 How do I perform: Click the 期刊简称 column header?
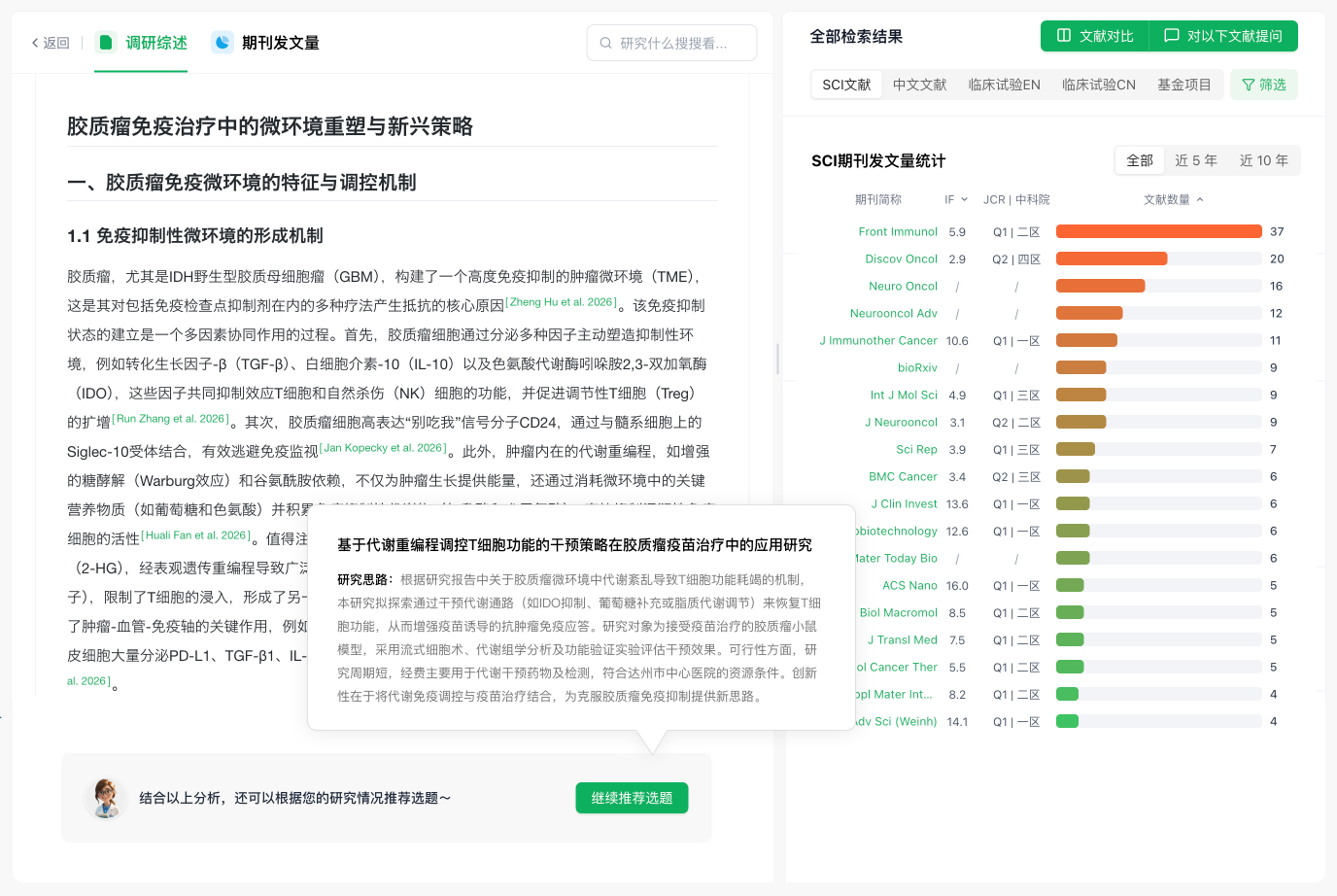[x=878, y=199]
